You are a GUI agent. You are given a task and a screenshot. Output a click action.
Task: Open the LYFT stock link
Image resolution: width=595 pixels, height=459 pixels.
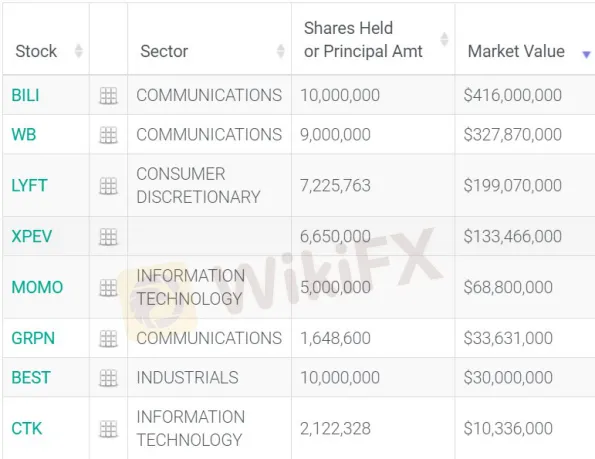click(x=30, y=185)
